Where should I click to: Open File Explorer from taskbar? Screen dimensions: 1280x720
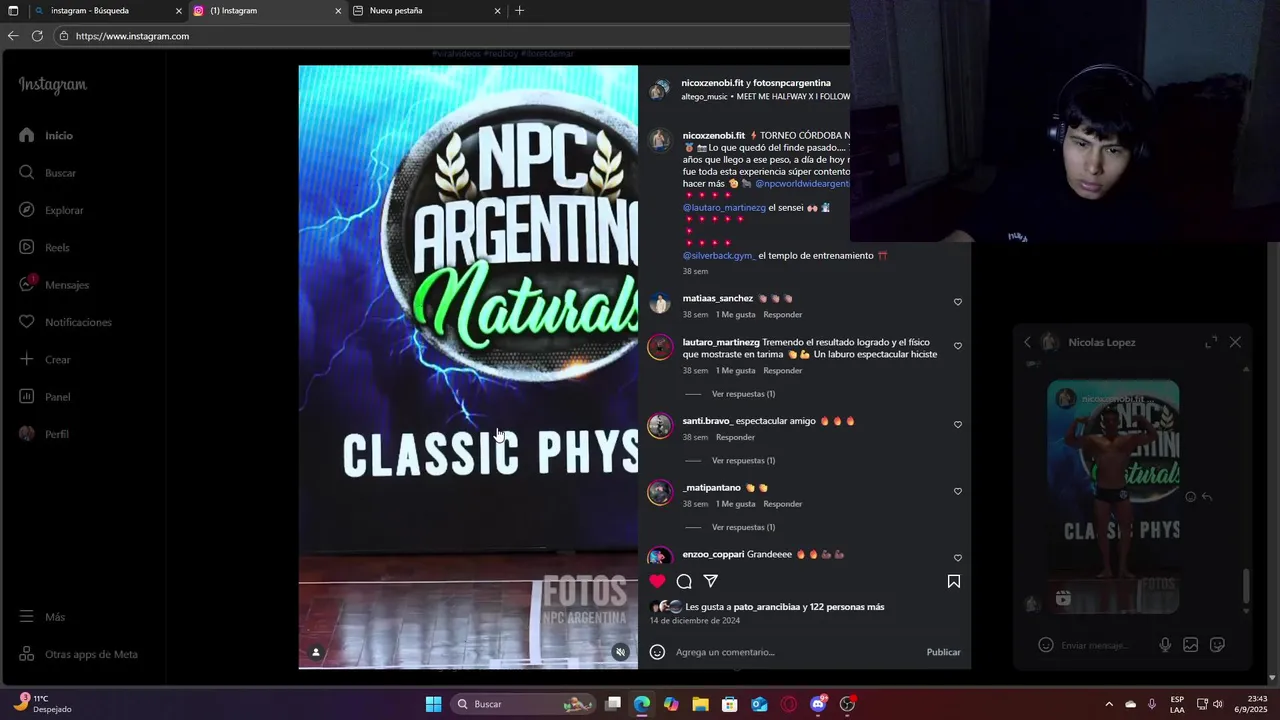(x=700, y=704)
